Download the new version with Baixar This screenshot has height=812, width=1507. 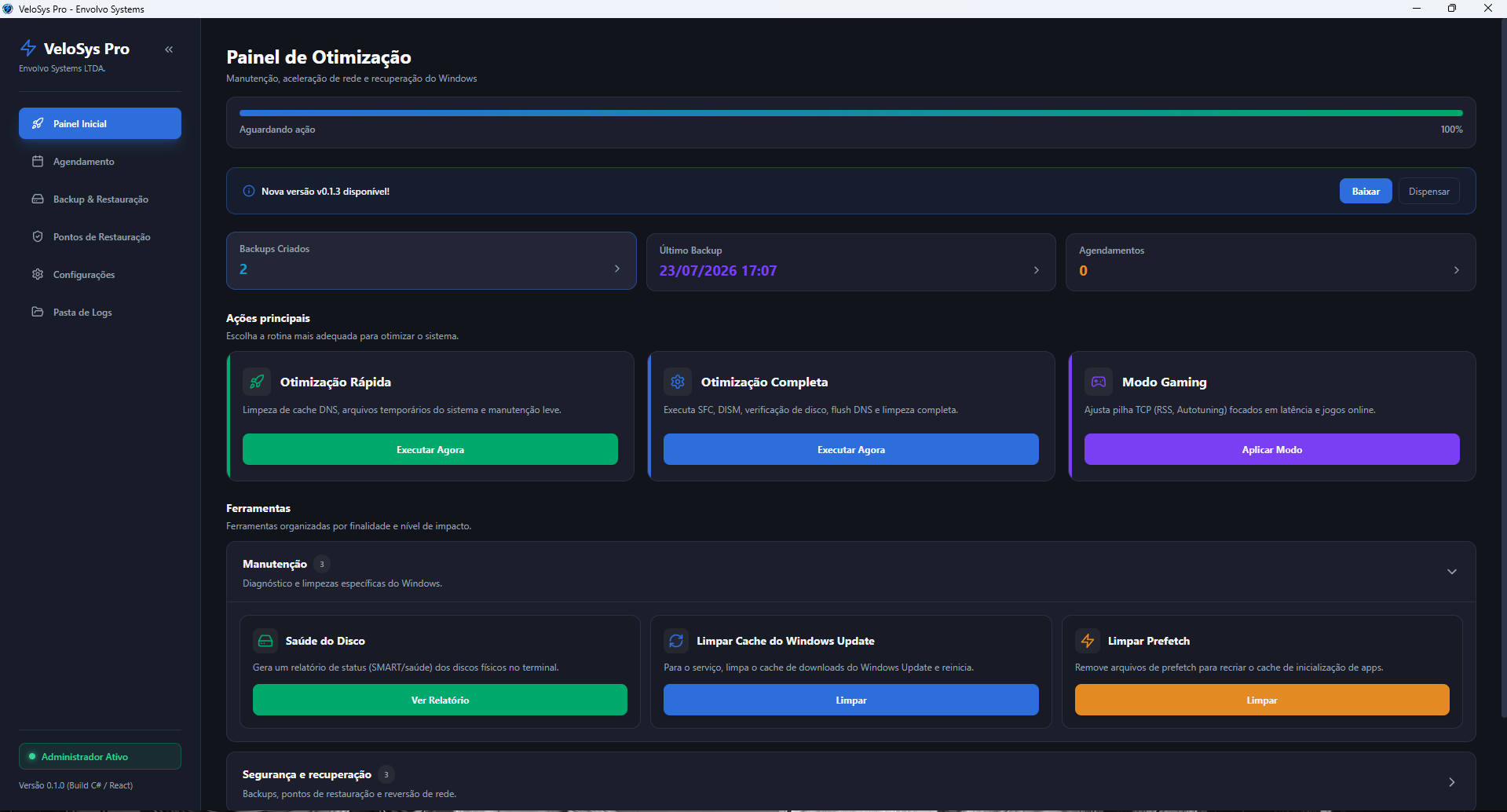[x=1366, y=191]
